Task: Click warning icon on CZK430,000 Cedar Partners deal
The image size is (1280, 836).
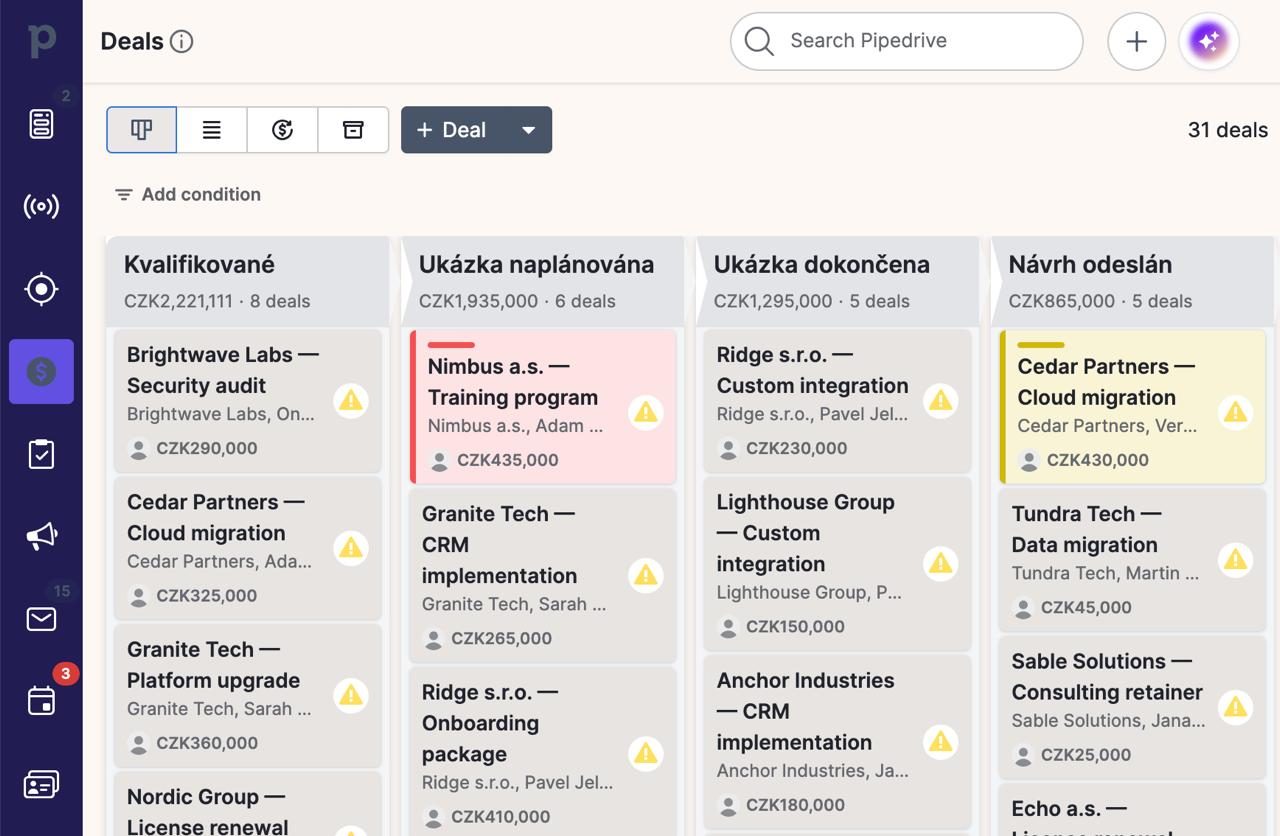Action: (x=1236, y=412)
